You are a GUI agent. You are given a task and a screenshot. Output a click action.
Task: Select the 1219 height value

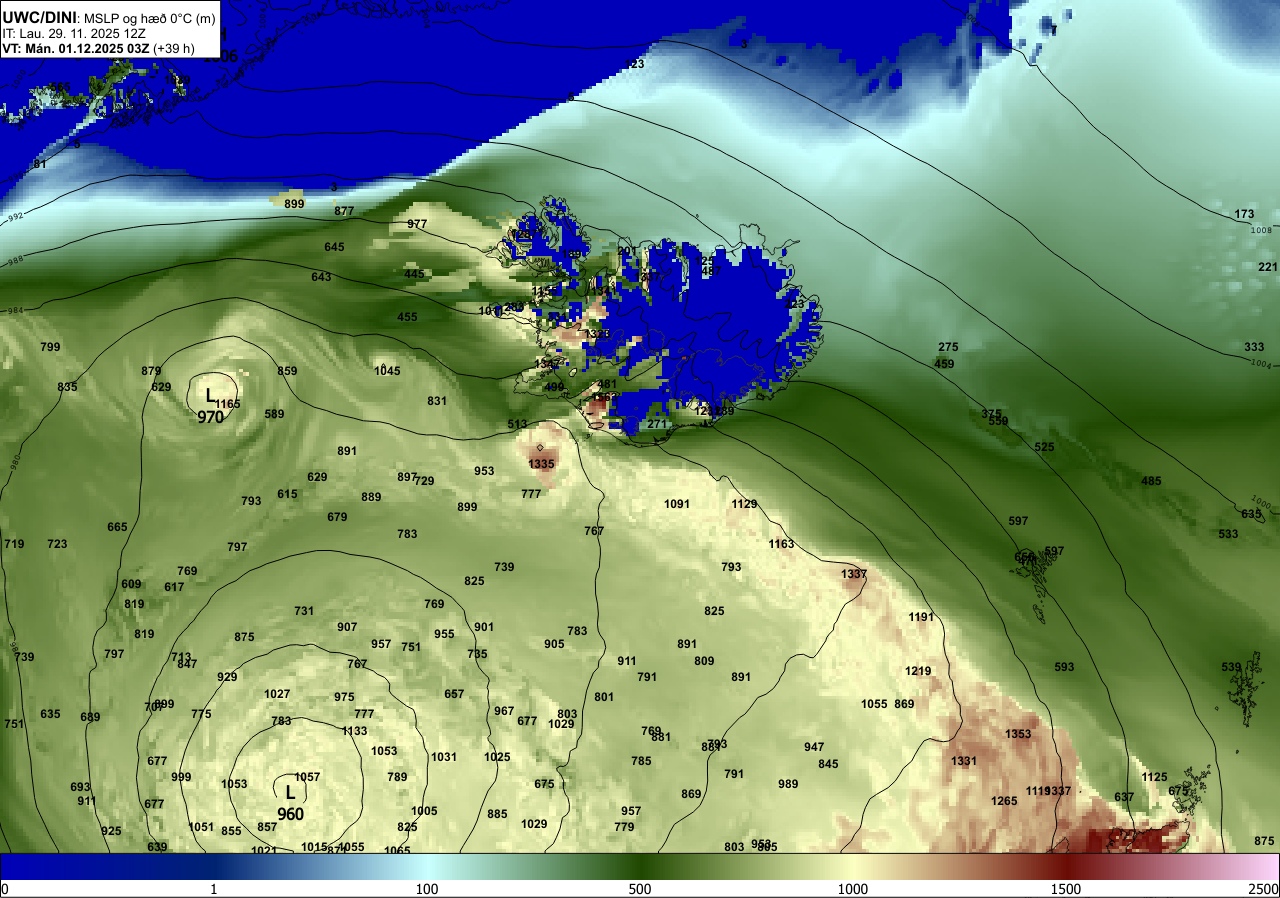(x=918, y=671)
